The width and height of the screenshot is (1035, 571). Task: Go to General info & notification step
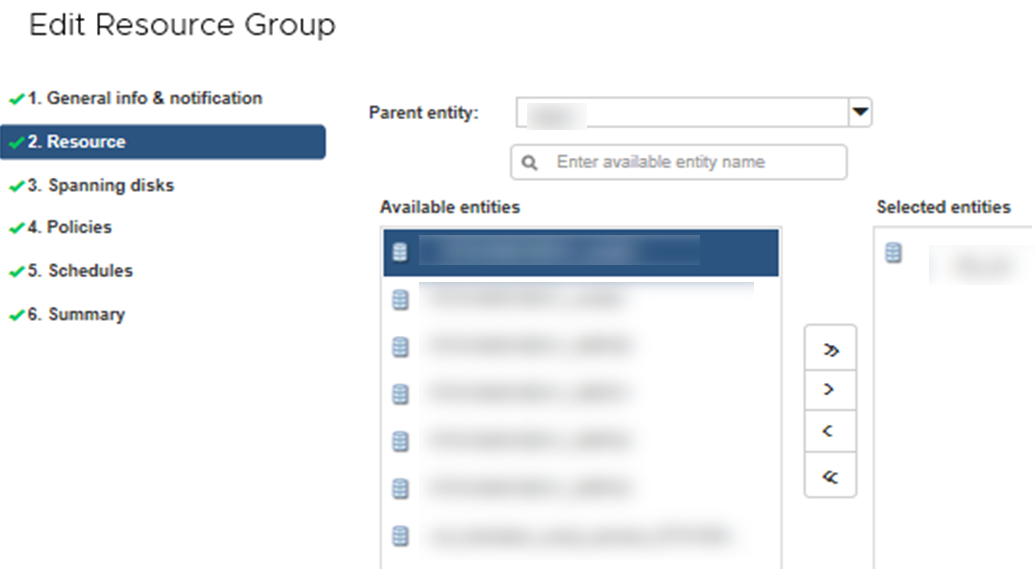tap(144, 98)
